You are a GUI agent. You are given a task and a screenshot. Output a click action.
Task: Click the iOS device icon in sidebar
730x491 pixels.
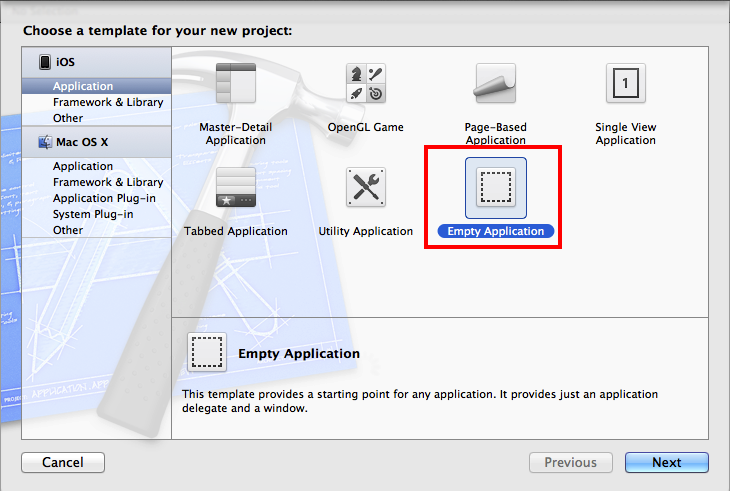tap(45, 62)
